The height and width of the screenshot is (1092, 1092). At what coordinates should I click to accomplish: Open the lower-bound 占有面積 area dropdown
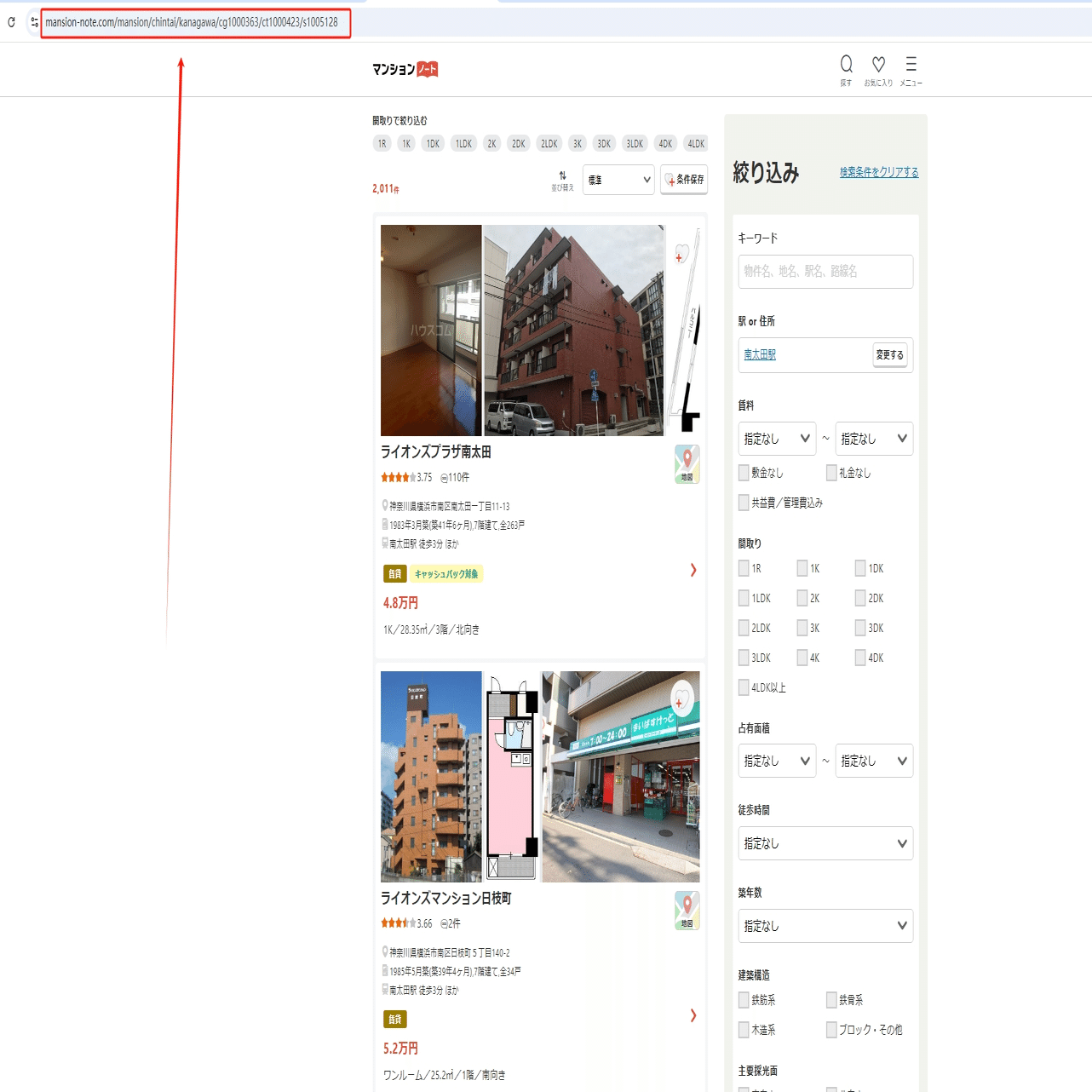[777, 761]
